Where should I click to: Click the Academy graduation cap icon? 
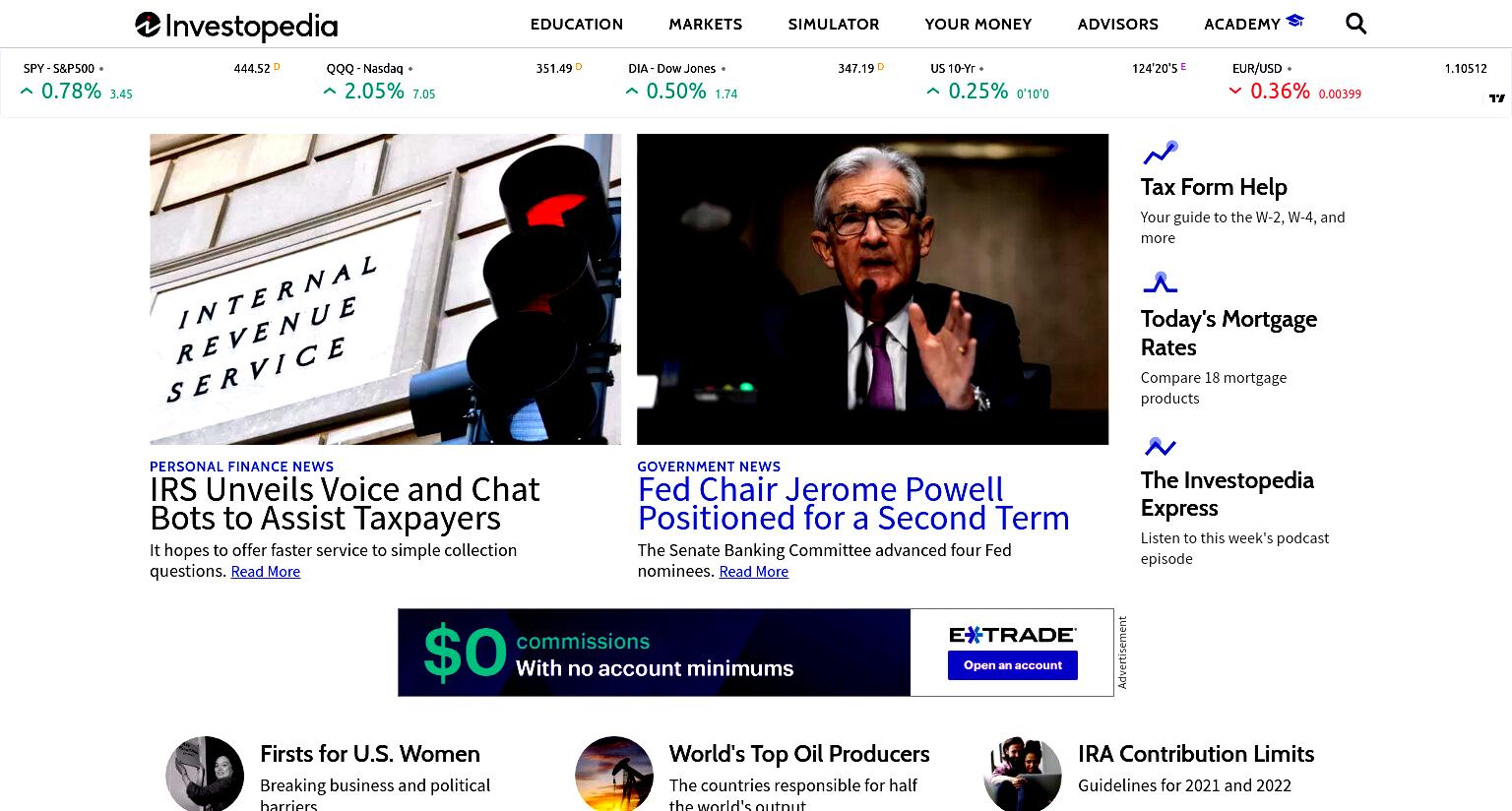tap(1294, 21)
